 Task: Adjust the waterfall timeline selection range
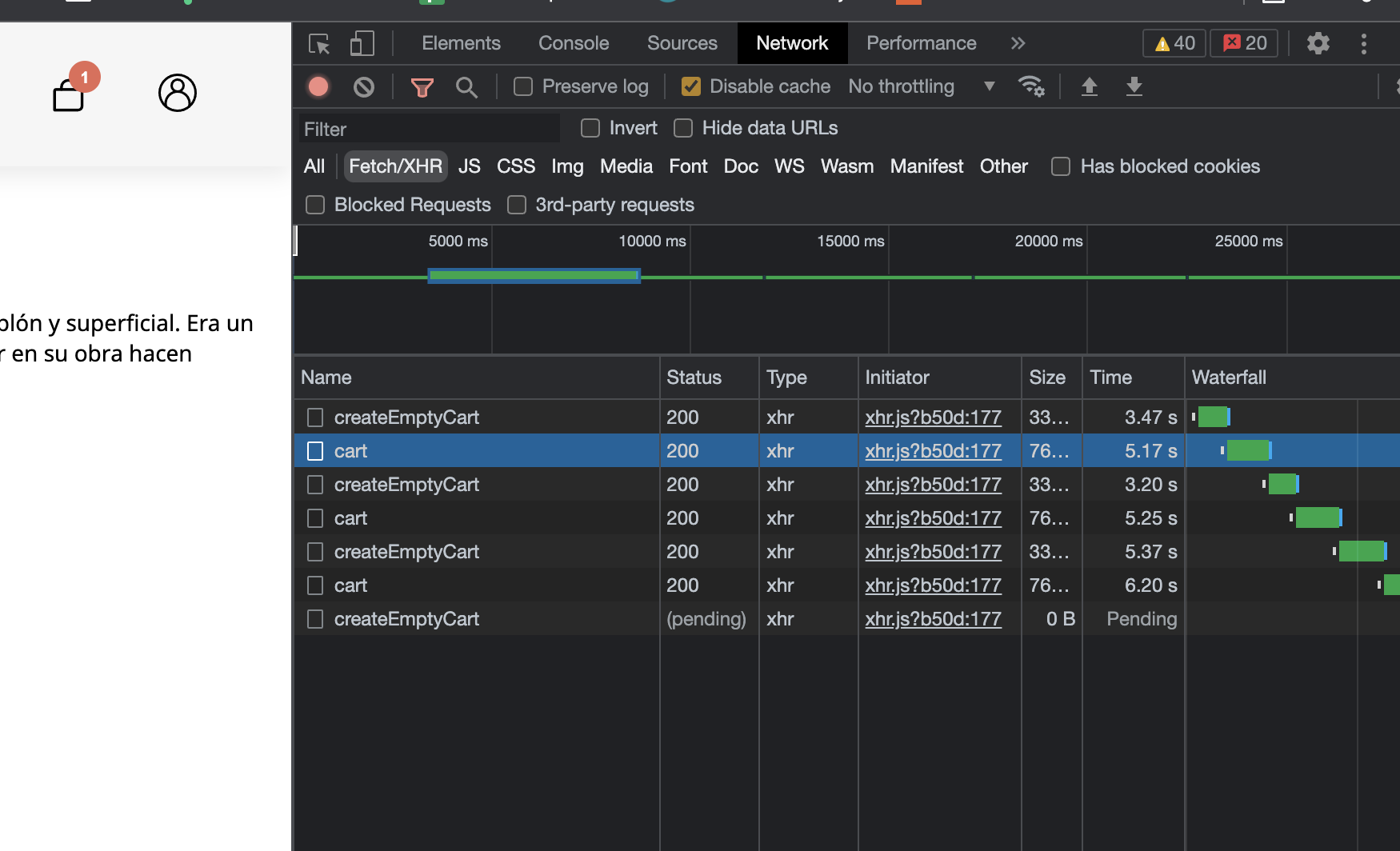534,275
